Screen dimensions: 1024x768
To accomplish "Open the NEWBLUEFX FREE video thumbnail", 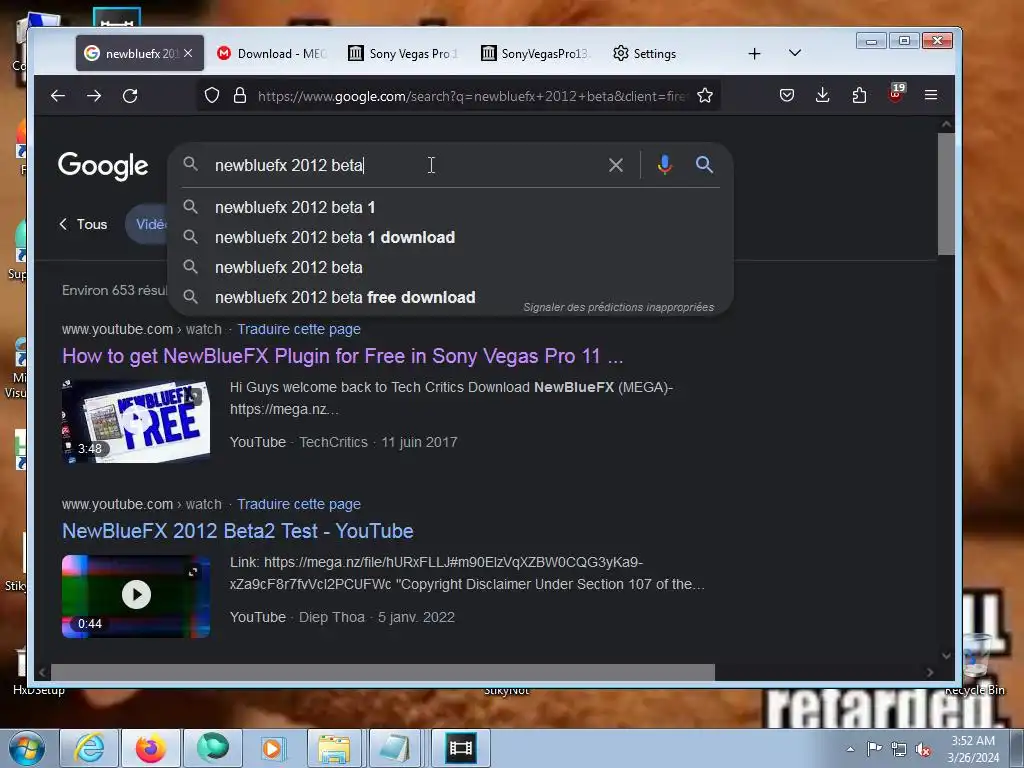I will 136,421.
